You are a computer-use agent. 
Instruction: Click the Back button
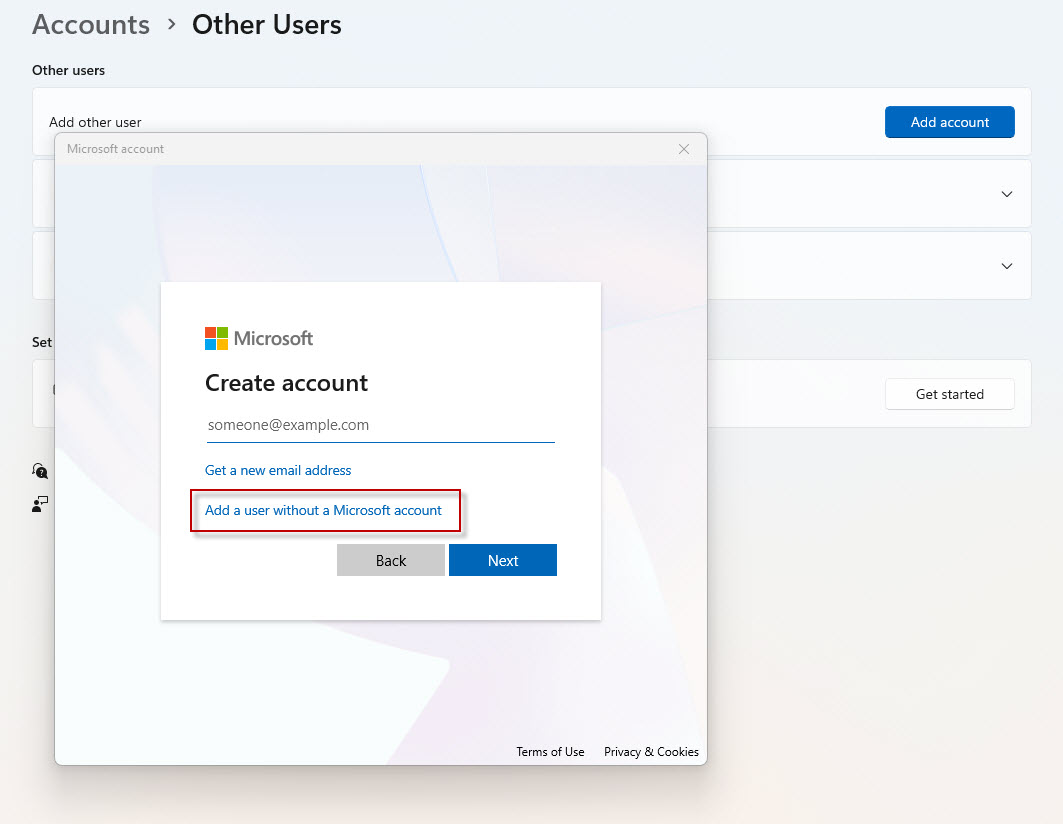pos(390,560)
